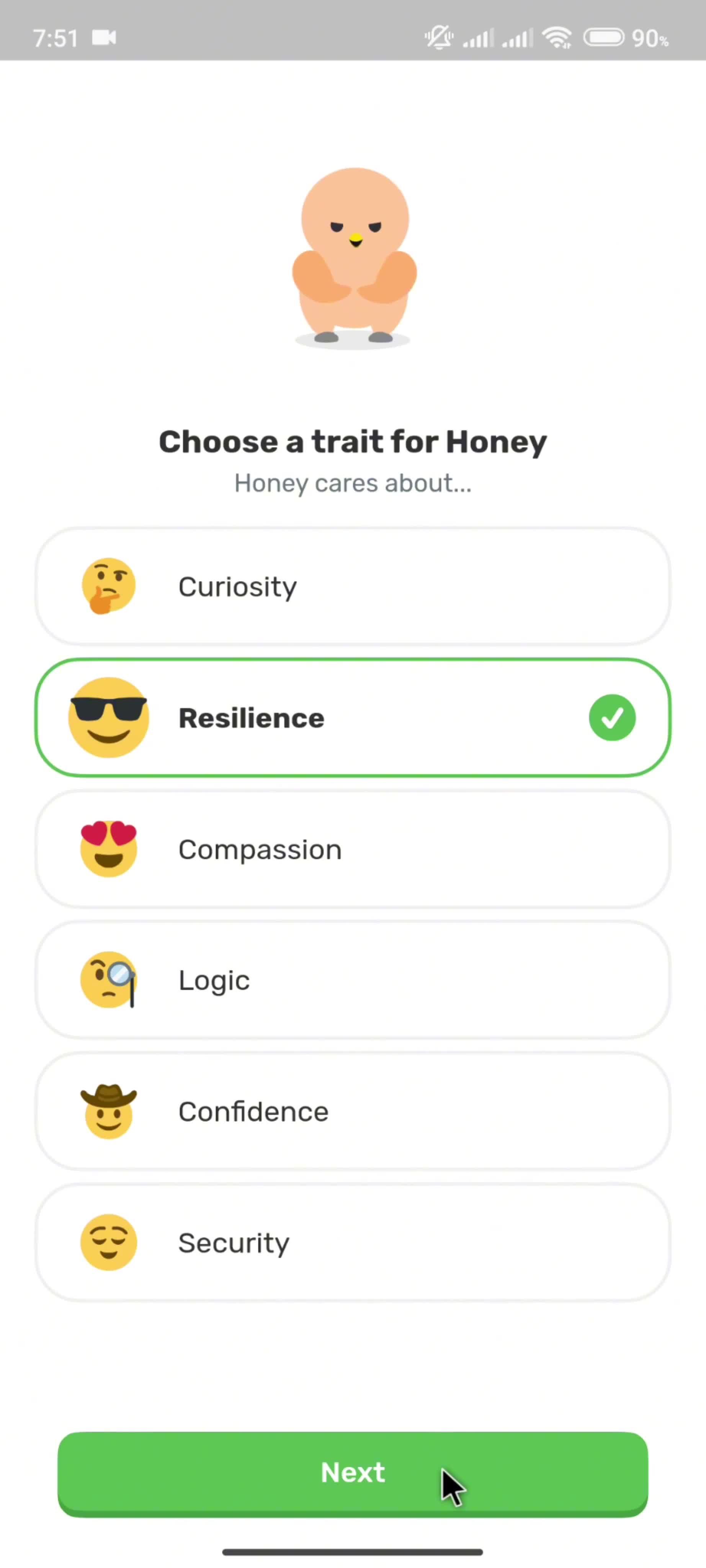Choose Logic as Honey's trait
This screenshot has width=706, height=1568.
(x=353, y=979)
